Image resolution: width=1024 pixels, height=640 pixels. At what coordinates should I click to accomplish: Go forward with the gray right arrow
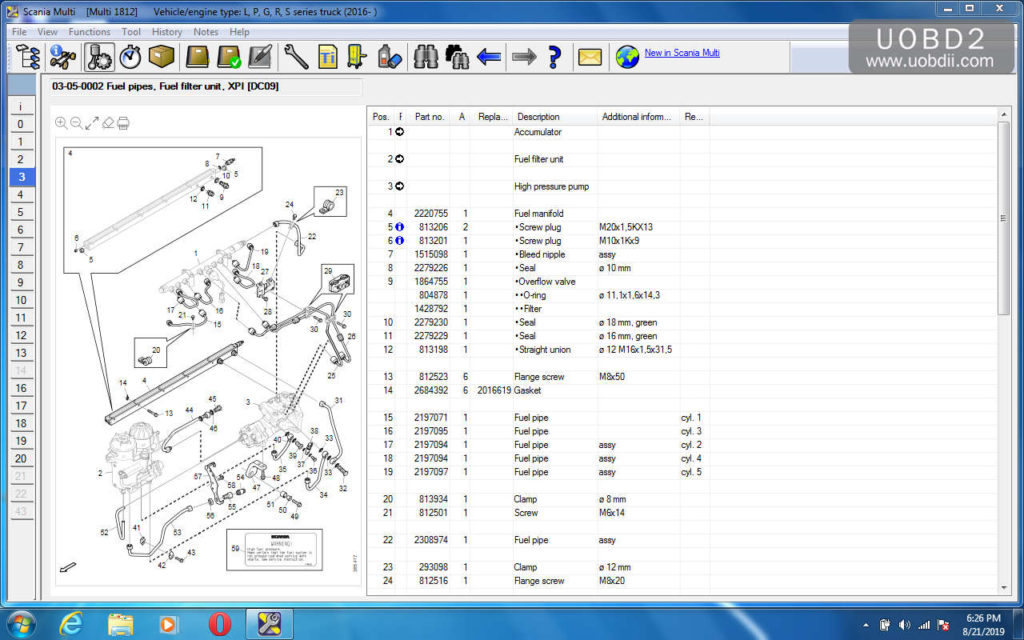(524, 57)
